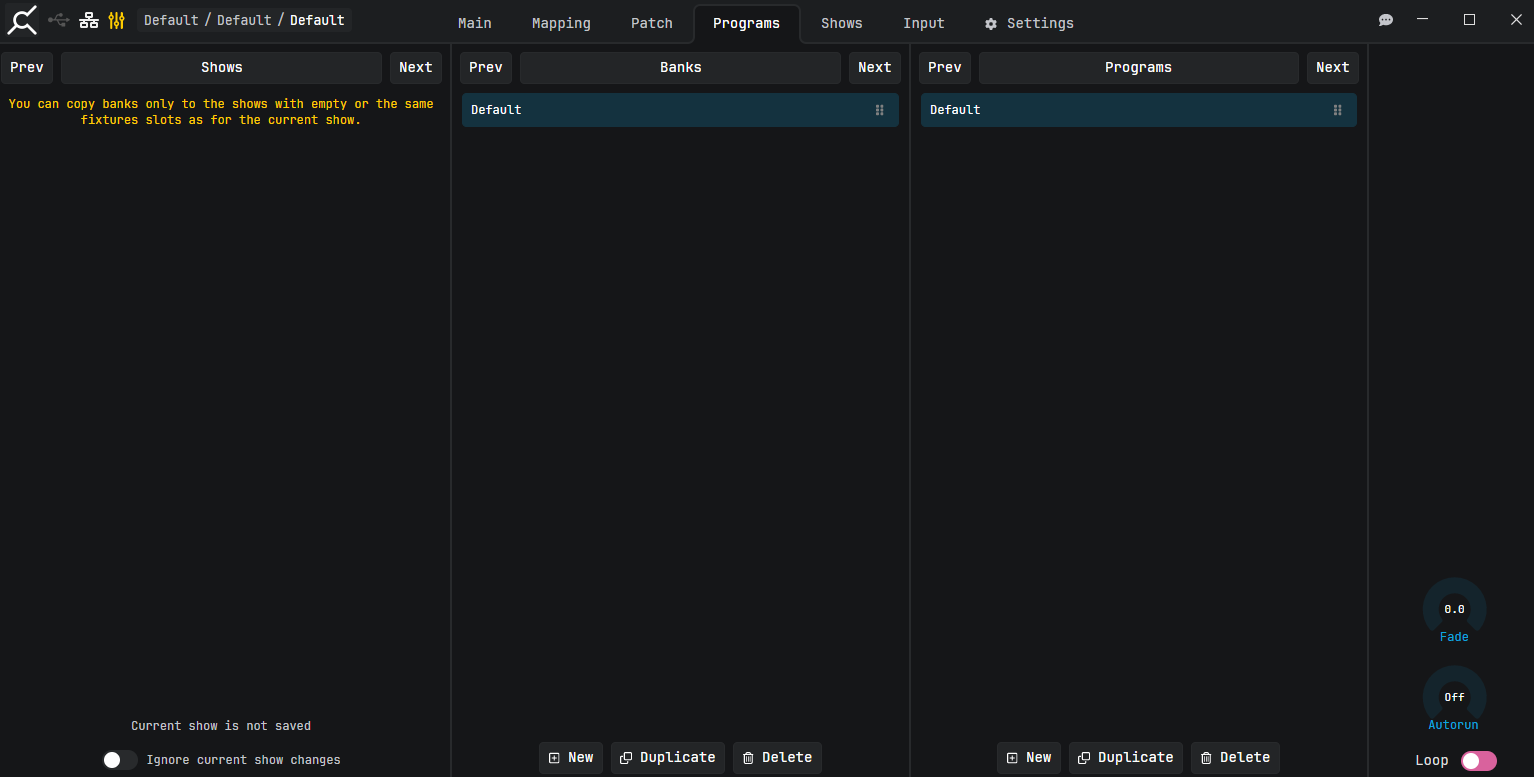Viewport: 1534px width, 777px height.
Task: Click the Fade knob showing 0.0
Action: pos(1455,609)
